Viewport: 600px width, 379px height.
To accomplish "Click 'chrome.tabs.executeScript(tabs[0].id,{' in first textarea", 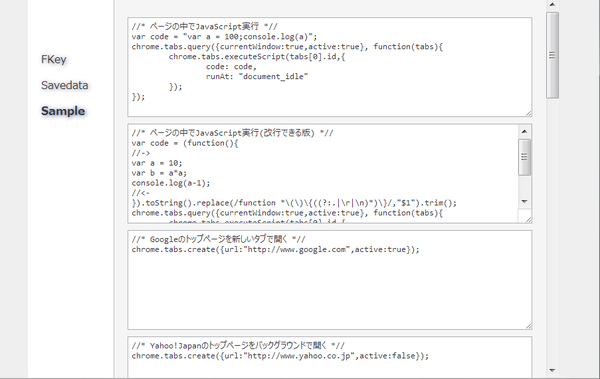I will click(x=257, y=57).
